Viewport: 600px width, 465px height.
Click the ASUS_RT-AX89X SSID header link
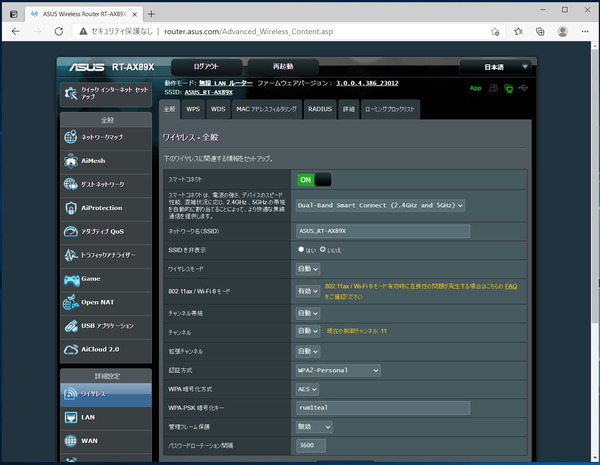click(209, 92)
